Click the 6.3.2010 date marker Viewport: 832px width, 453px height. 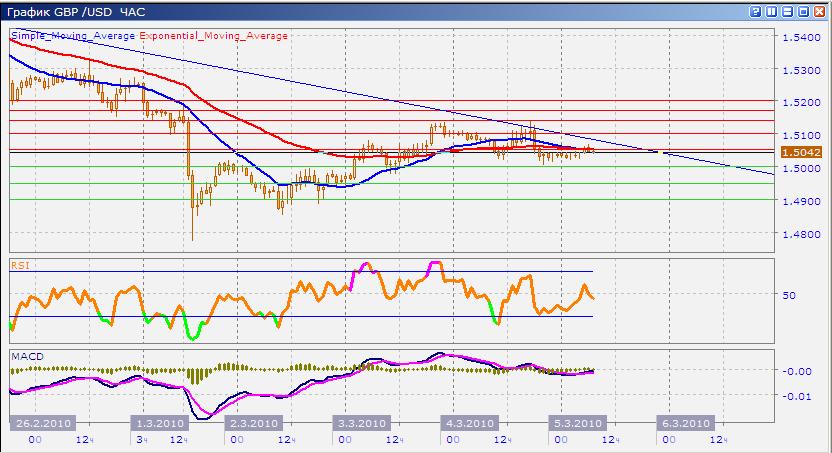click(x=685, y=423)
